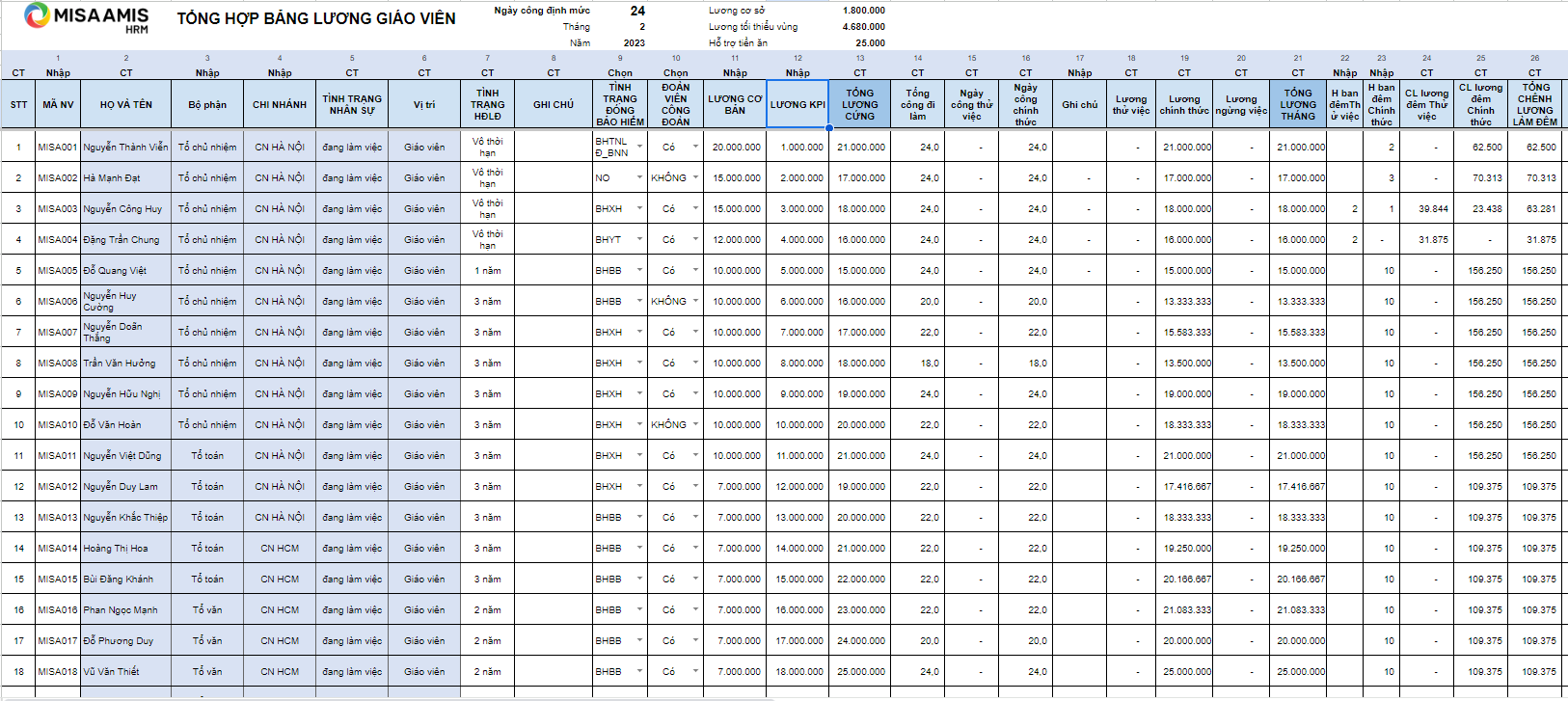Image resolution: width=1568 pixels, height=701 pixels.
Task: Click the name cell Nguyễn Thành Viễn
Action: pyautogui.click(x=126, y=148)
